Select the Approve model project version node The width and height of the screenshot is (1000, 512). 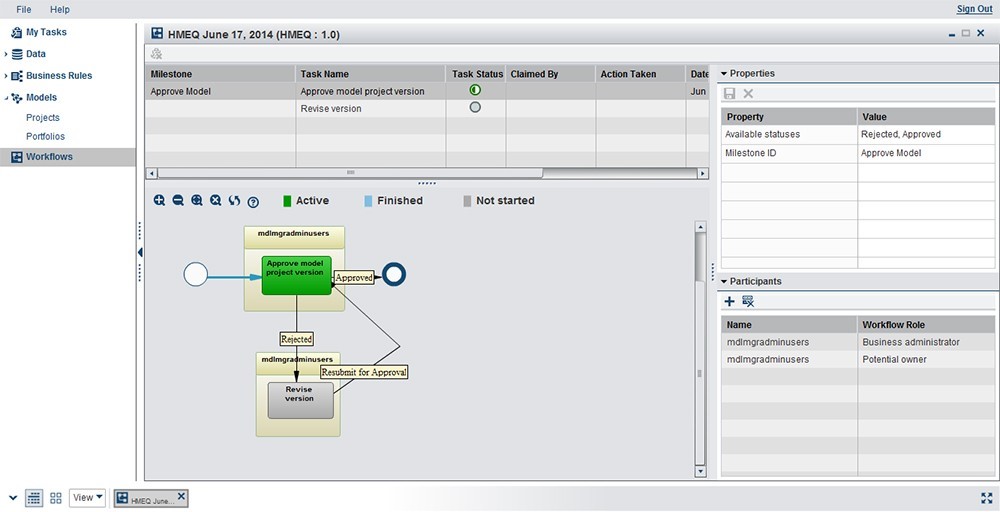coord(296,275)
